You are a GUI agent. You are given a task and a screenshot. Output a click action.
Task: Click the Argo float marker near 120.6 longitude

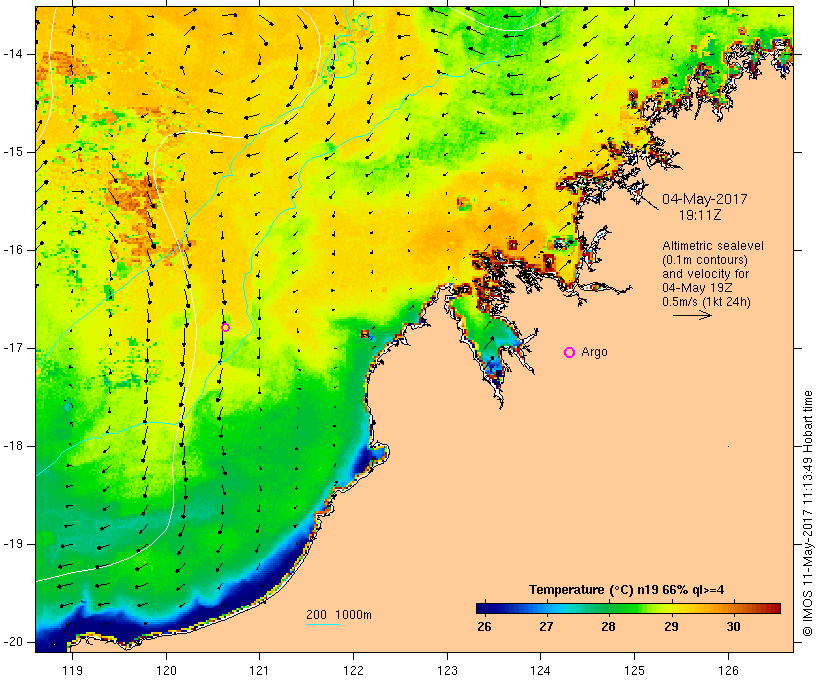(x=225, y=327)
